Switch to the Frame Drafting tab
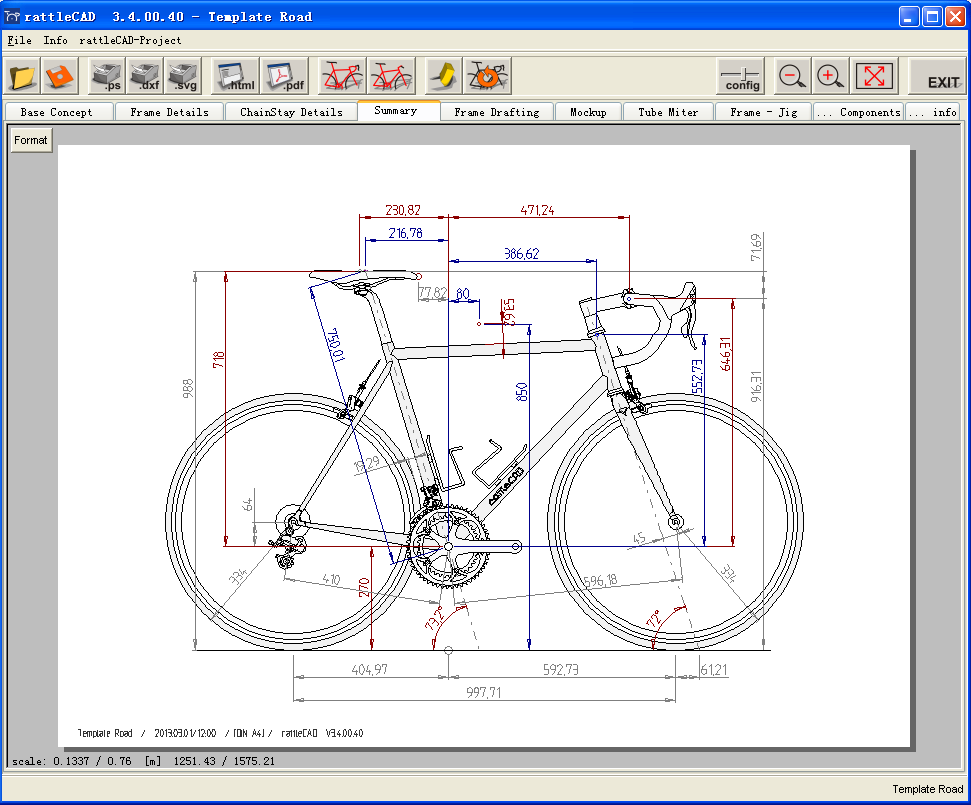 click(496, 112)
